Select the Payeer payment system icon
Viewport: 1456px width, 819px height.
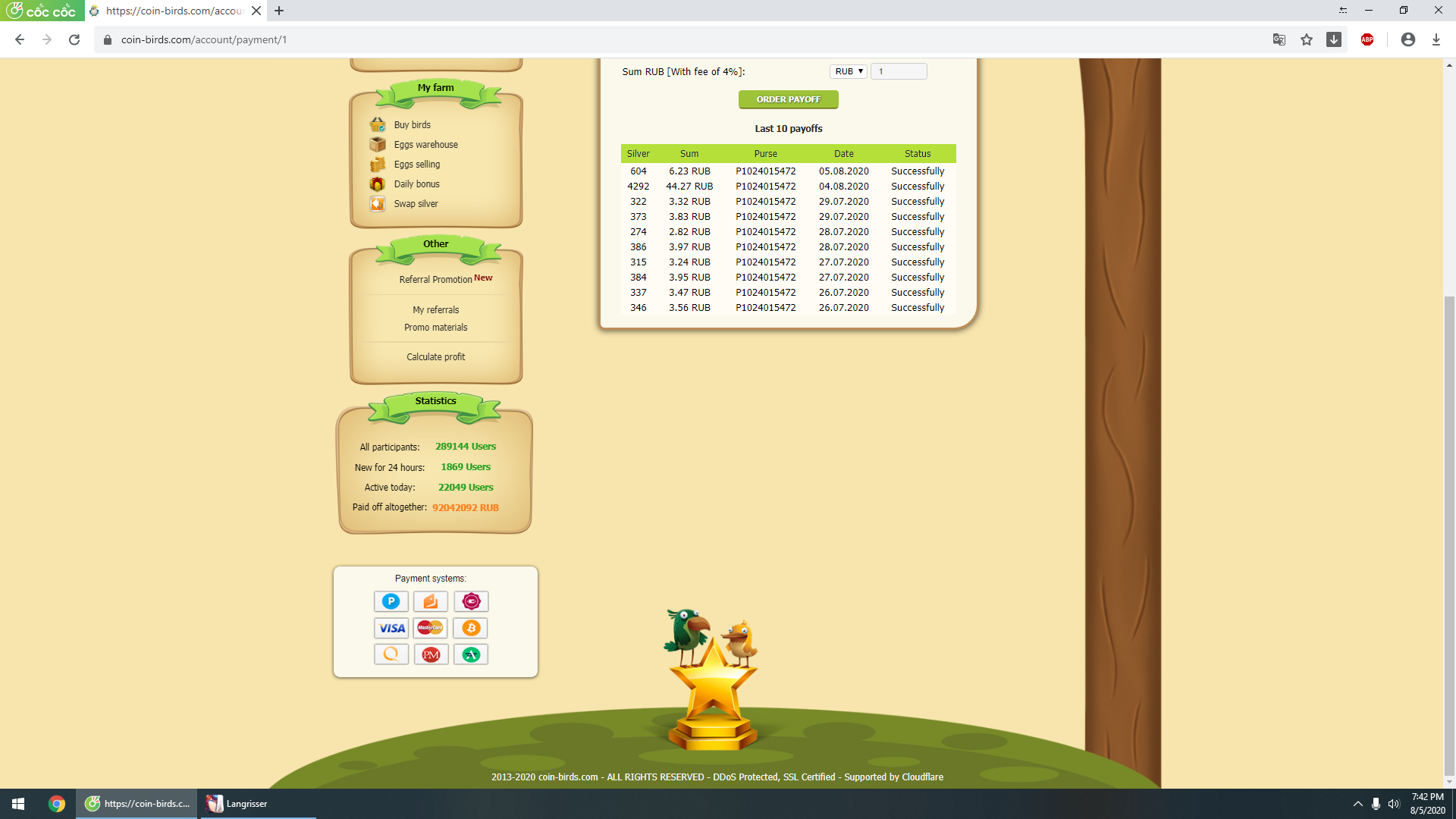point(391,601)
